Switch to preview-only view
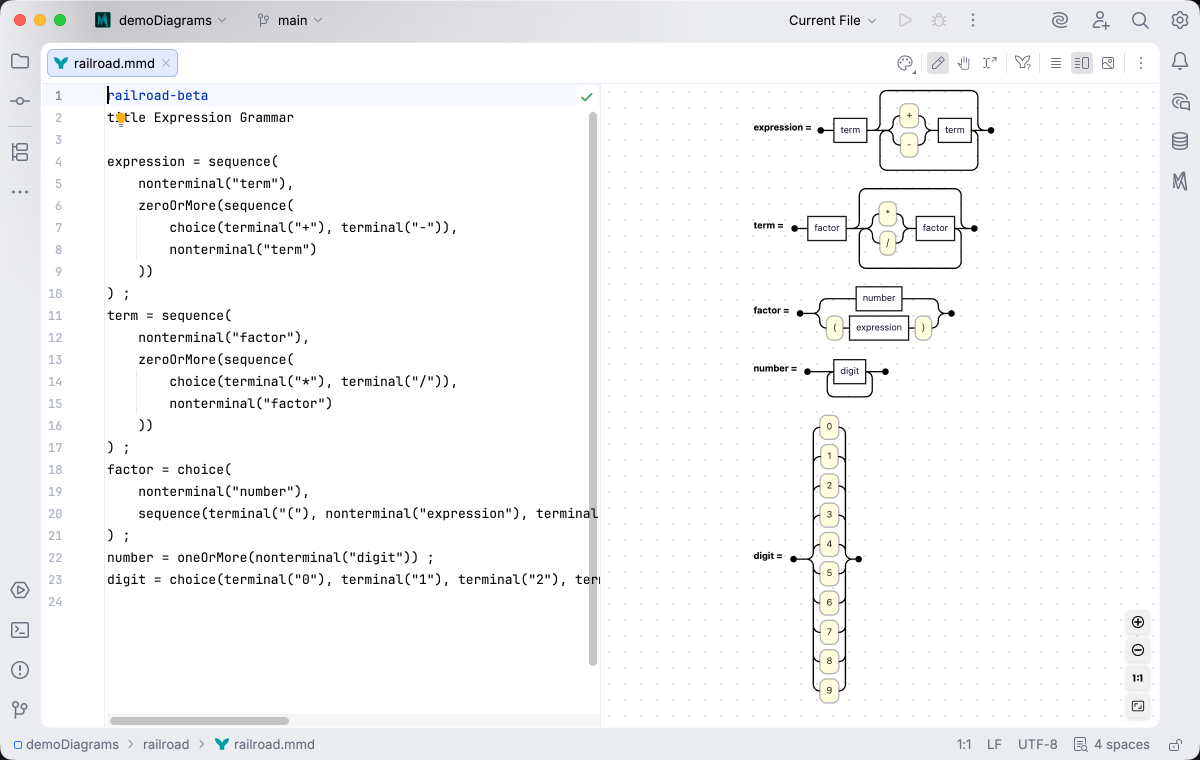This screenshot has width=1200, height=760. (1108, 63)
